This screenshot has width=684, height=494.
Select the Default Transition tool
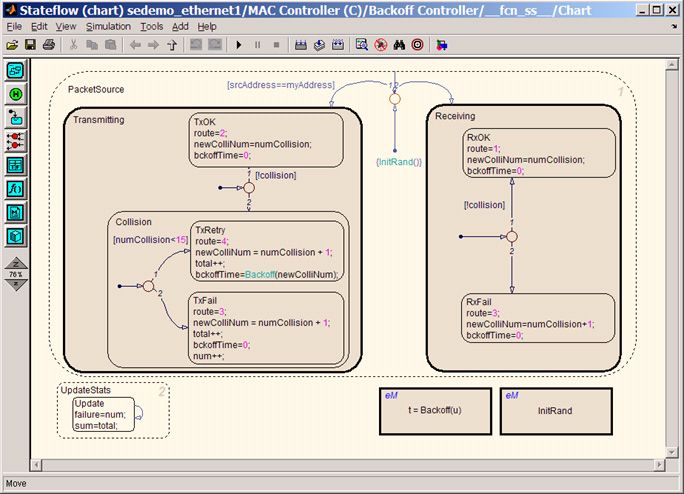[x=16, y=117]
